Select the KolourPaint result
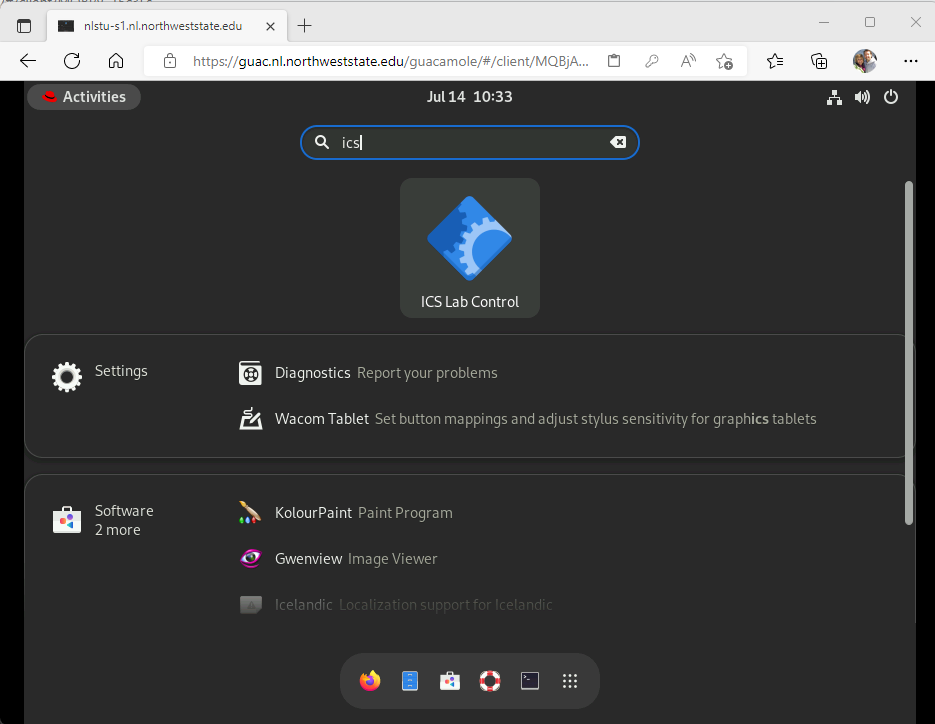Viewport: 935px width, 724px height. 345,513
